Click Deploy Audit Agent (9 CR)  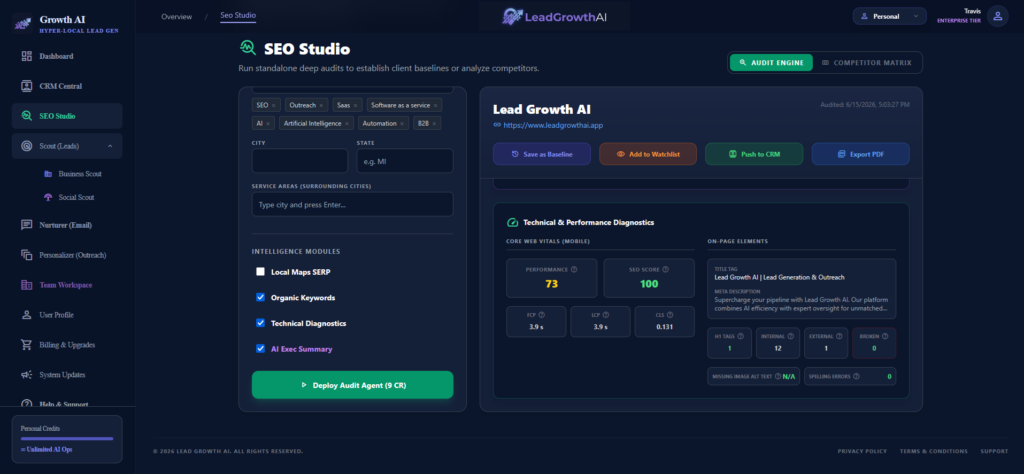[353, 385]
